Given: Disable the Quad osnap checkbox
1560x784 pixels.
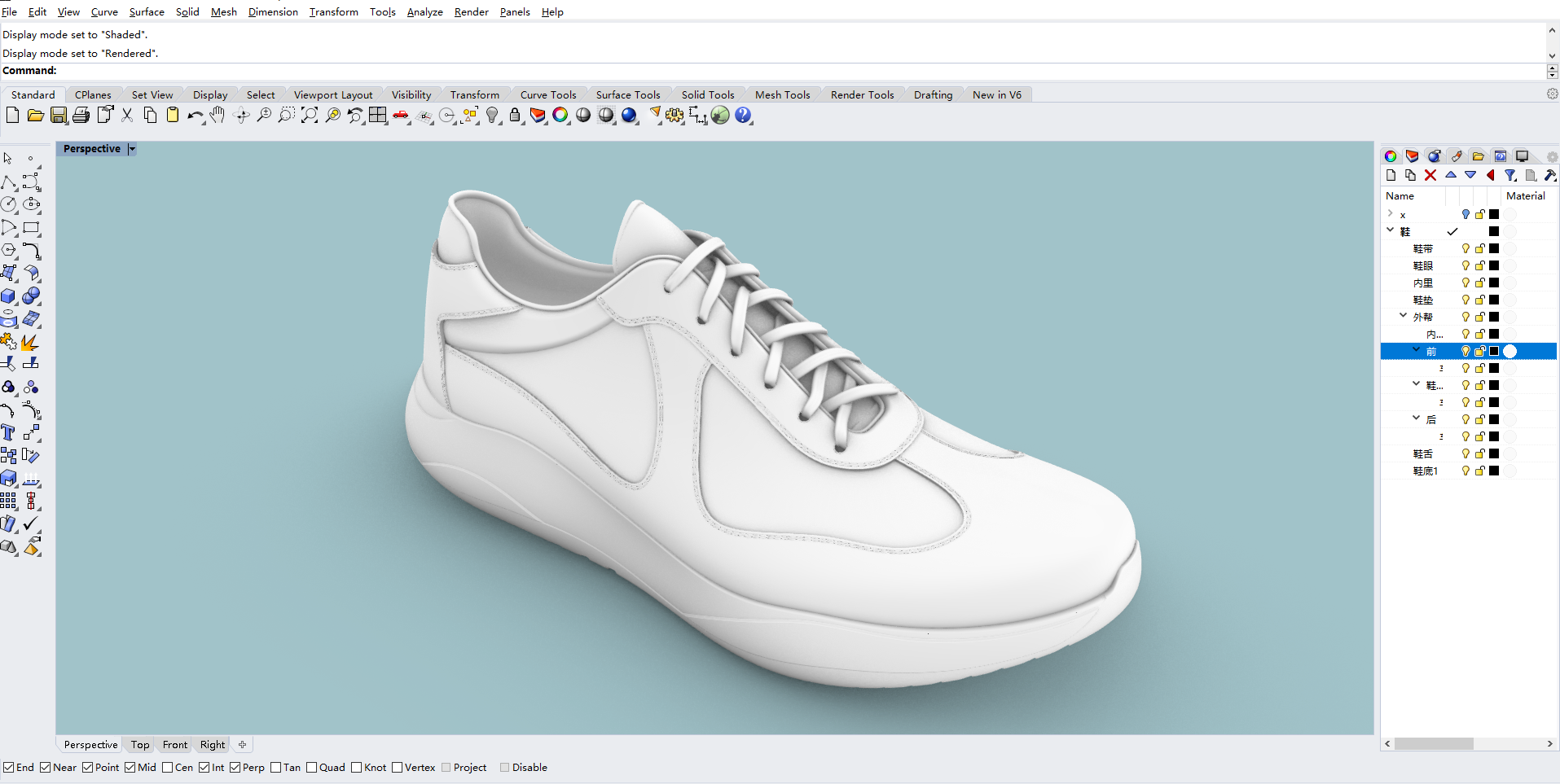Looking at the screenshot, I should (x=312, y=767).
